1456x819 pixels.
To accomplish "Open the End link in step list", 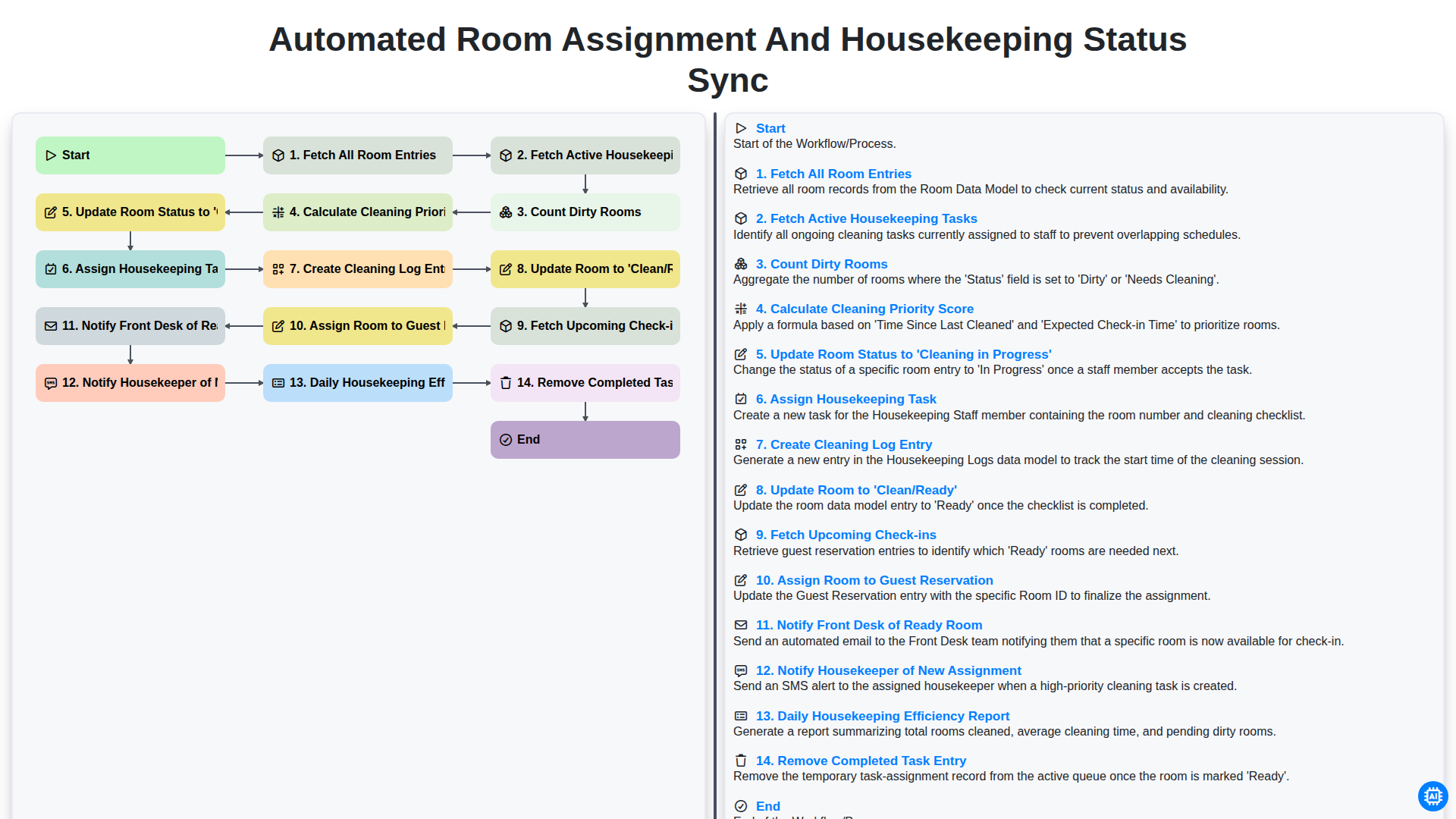I will point(767,806).
